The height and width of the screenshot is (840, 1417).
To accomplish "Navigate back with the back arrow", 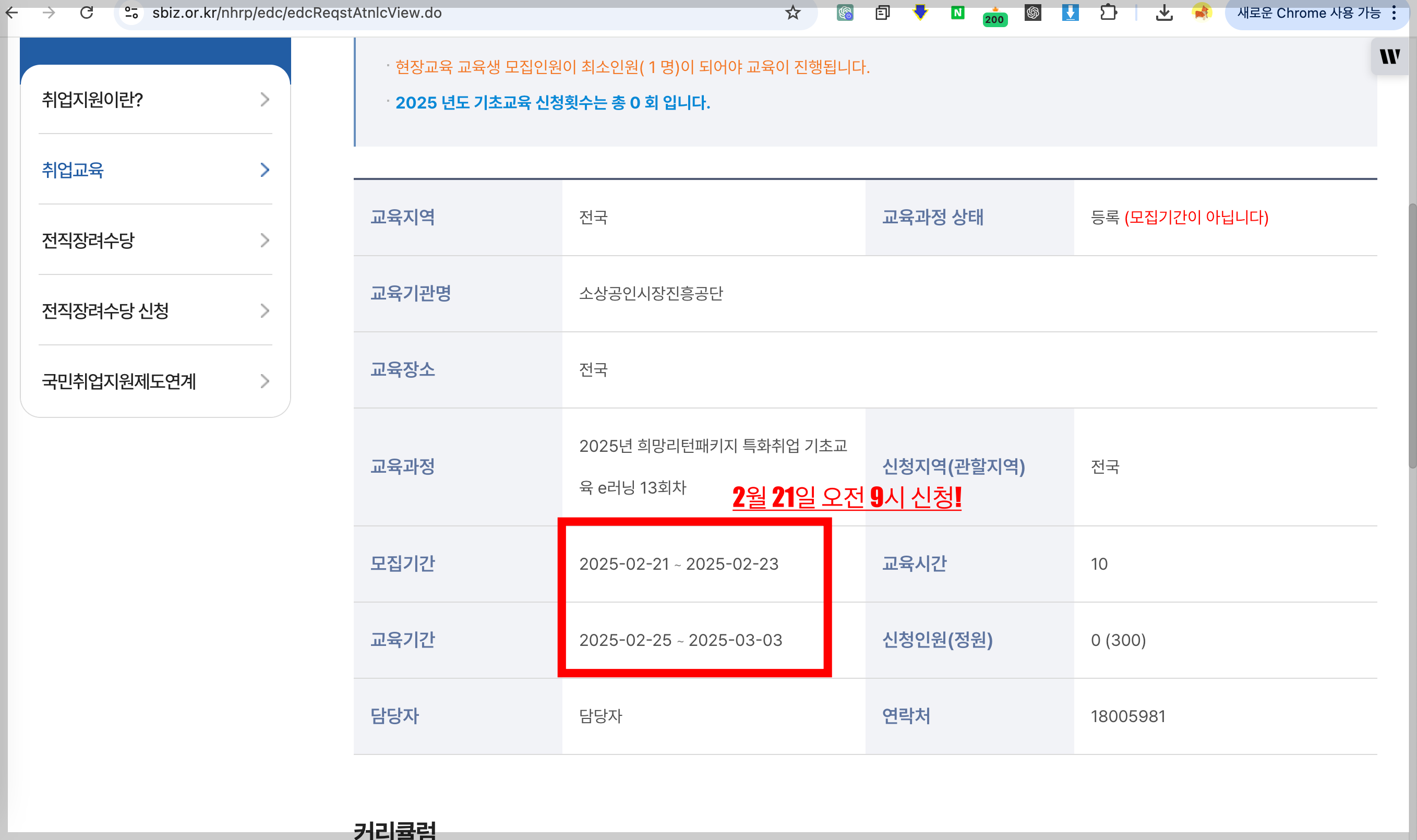I will 12,13.
